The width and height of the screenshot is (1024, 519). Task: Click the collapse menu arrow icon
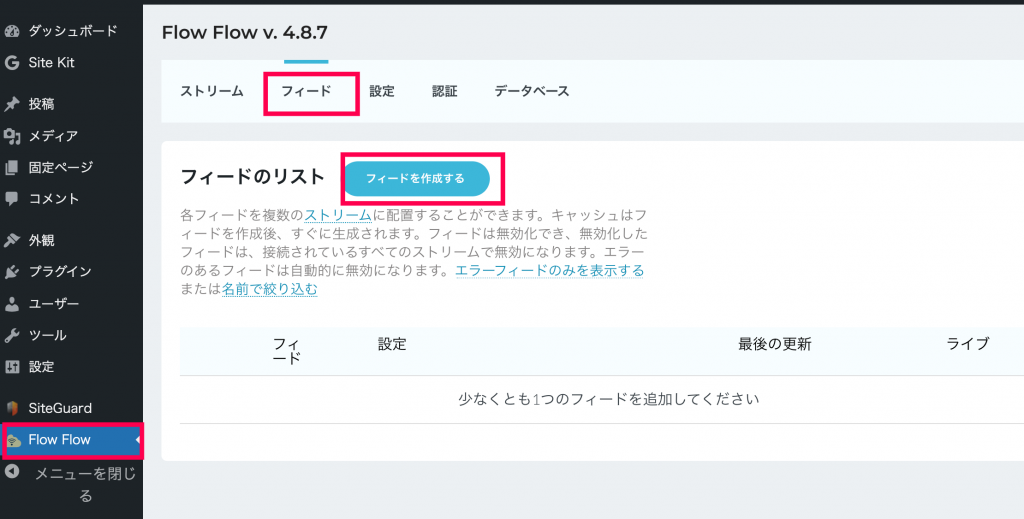point(12,471)
